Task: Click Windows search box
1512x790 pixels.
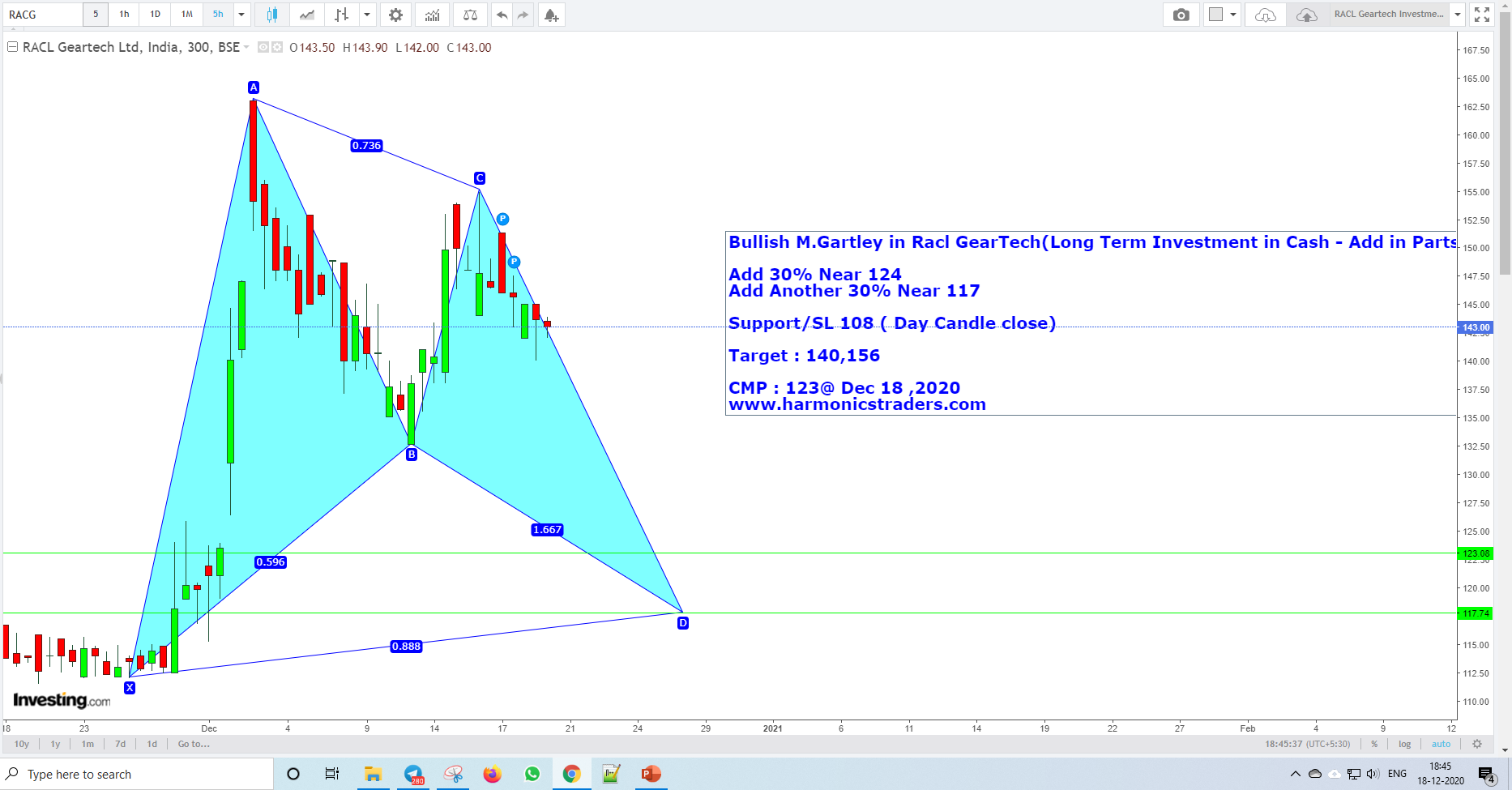Action: tap(138, 774)
